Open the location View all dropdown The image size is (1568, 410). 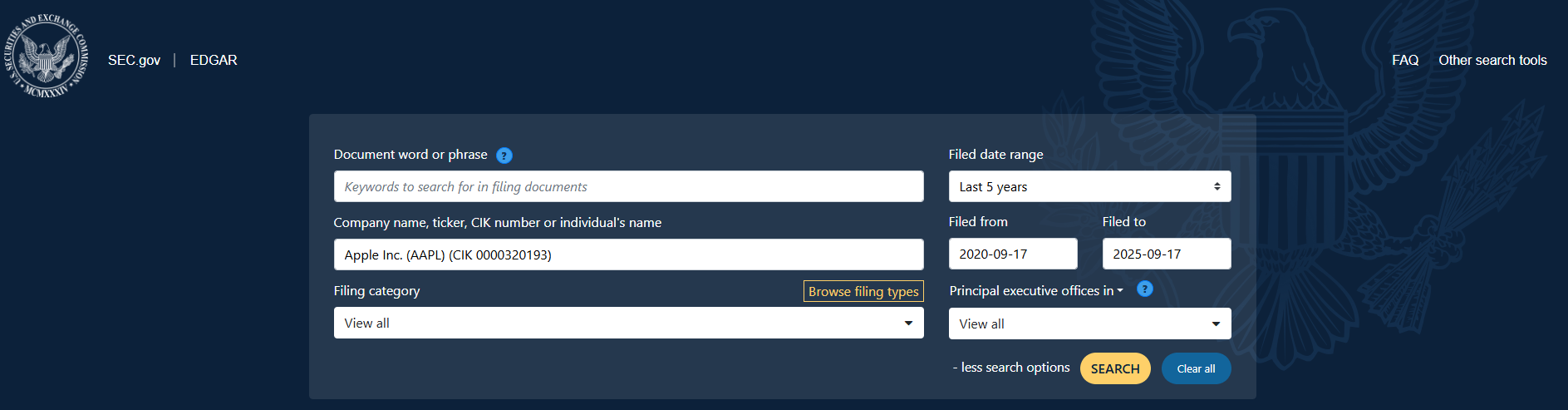coord(1089,324)
